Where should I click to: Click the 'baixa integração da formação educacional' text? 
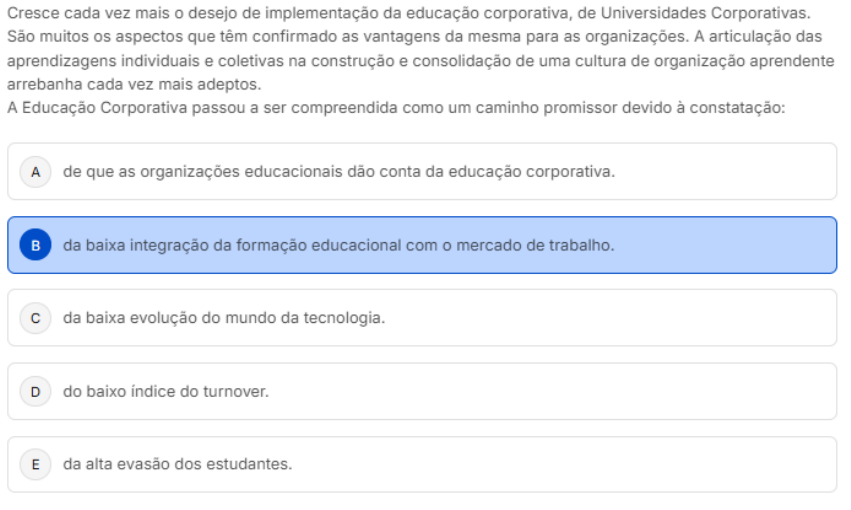[338, 245]
